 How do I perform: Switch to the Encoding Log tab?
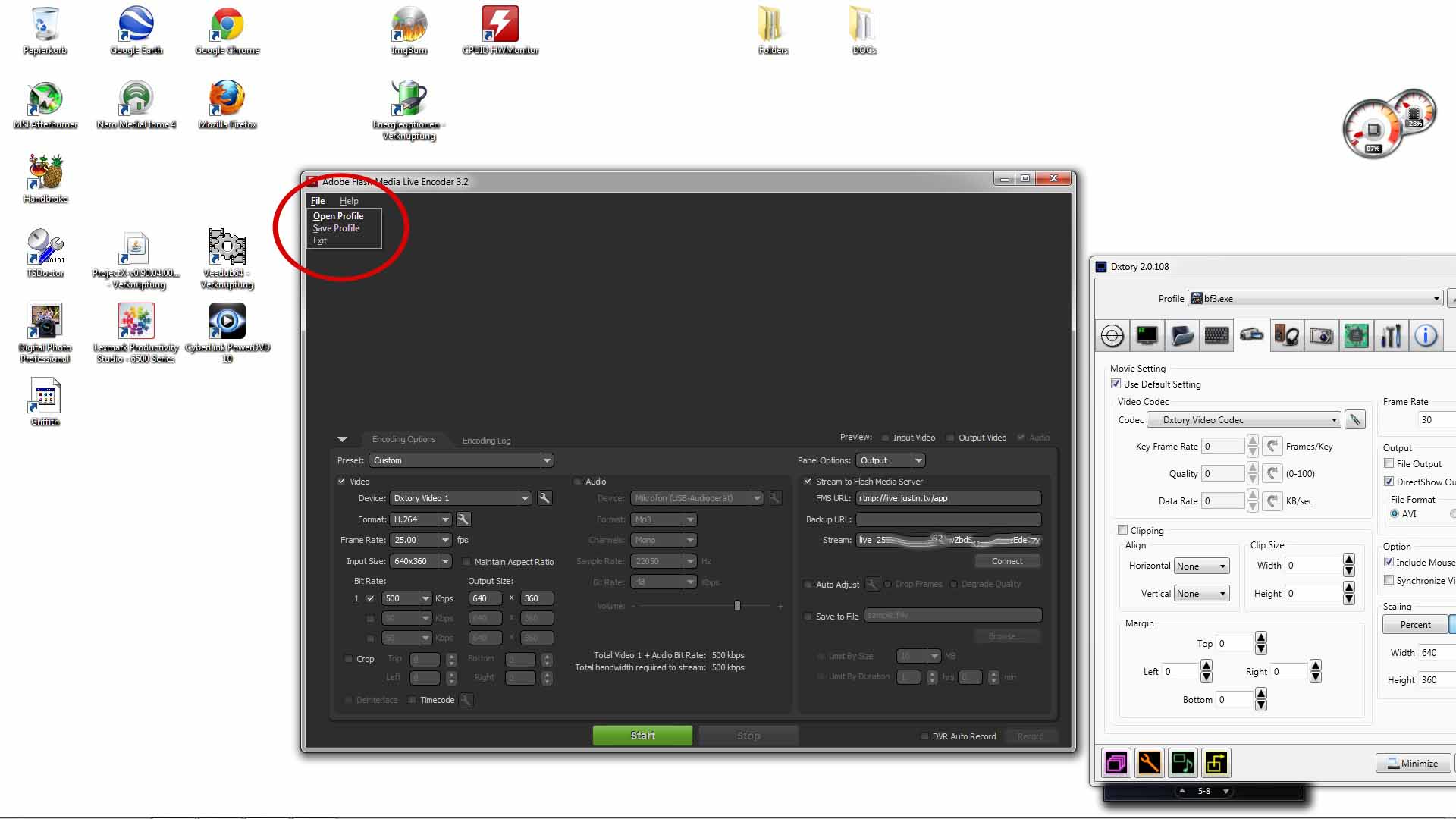(x=486, y=441)
